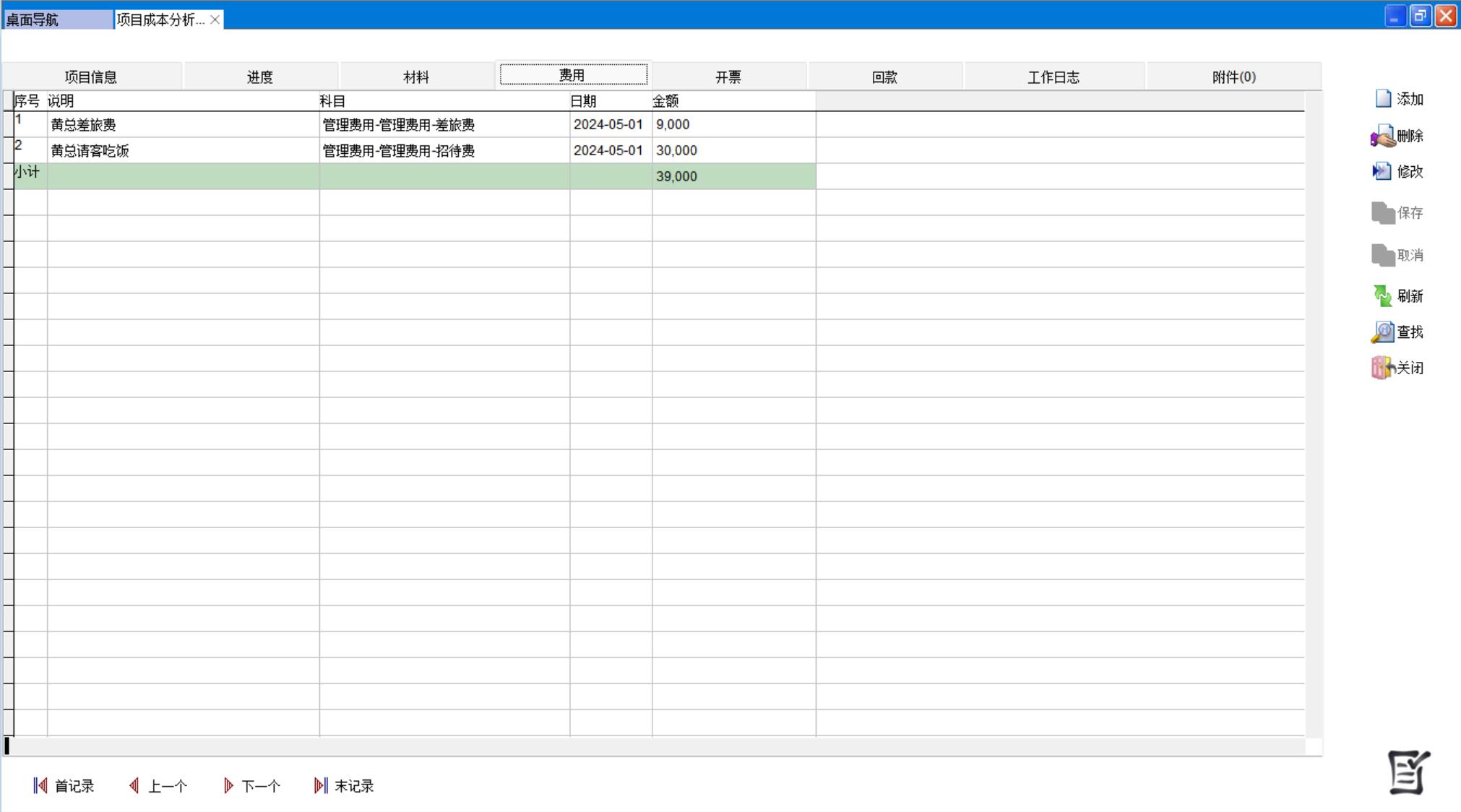The width and height of the screenshot is (1461, 812).
Task: Close the 项目成本分析 document tab
Action: 215,20
